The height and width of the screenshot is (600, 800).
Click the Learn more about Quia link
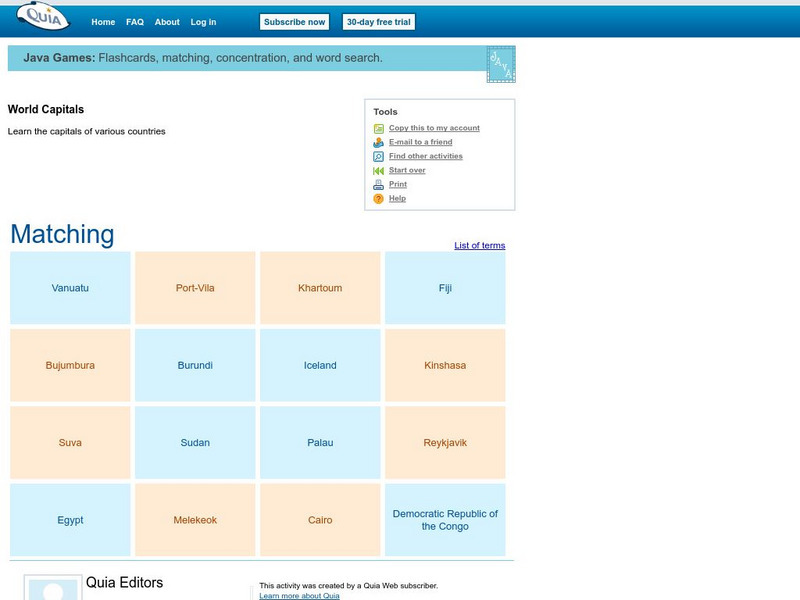click(x=299, y=595)
